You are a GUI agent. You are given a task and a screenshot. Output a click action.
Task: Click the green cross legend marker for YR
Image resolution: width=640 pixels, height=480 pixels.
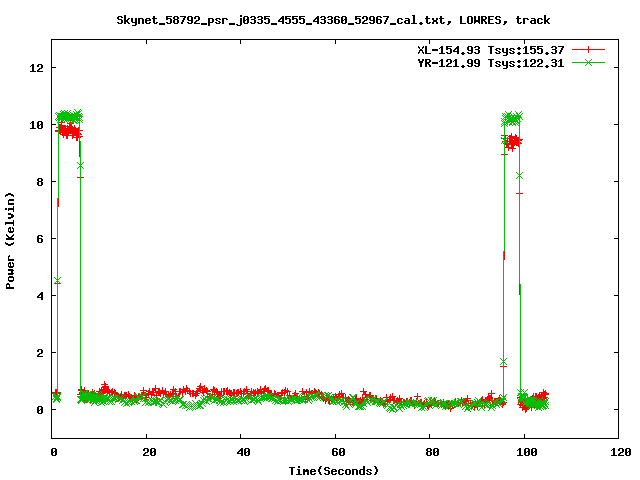tap(588, 62)
